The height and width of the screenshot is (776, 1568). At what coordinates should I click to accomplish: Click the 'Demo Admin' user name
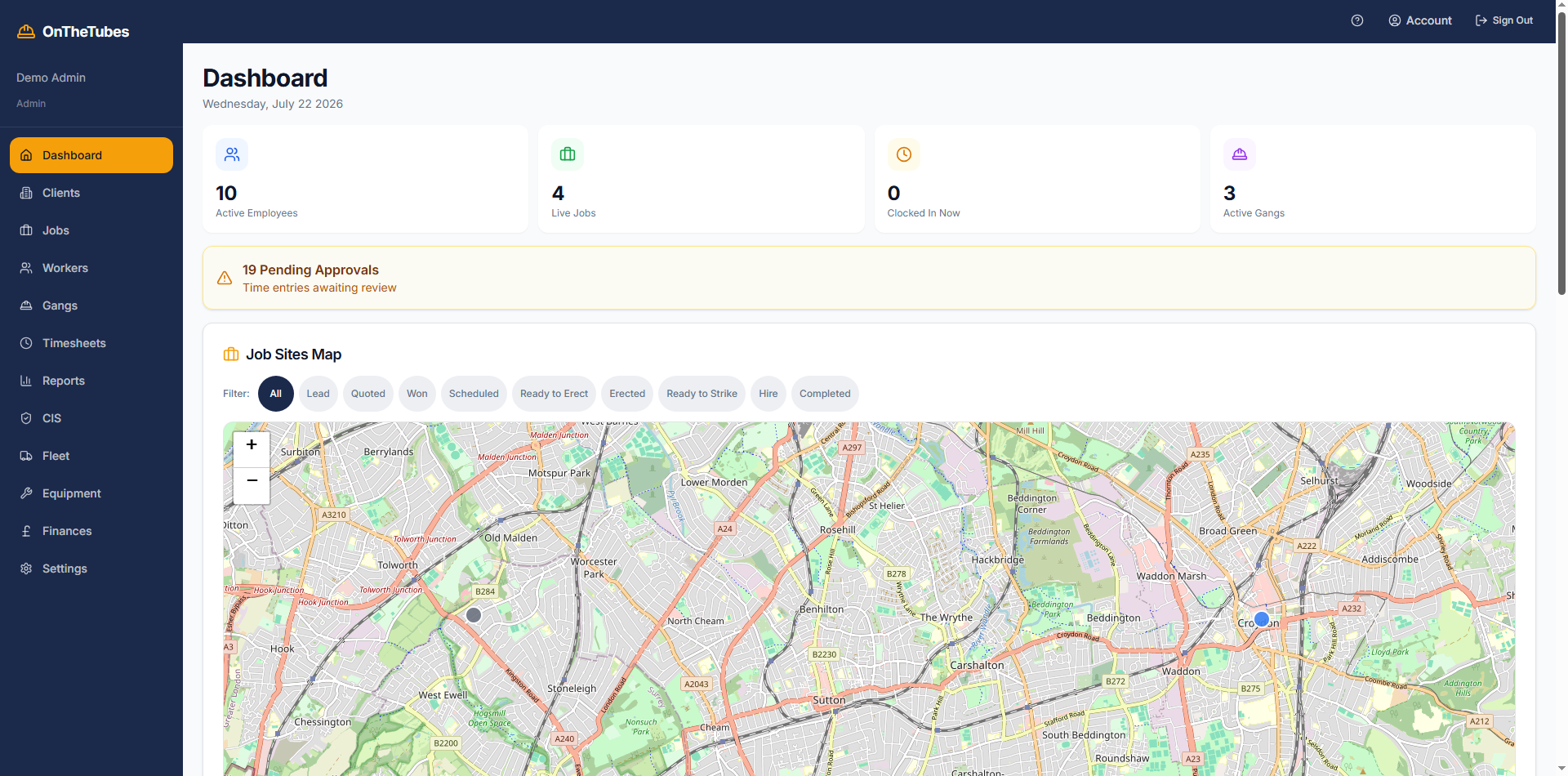pos(51,78)
